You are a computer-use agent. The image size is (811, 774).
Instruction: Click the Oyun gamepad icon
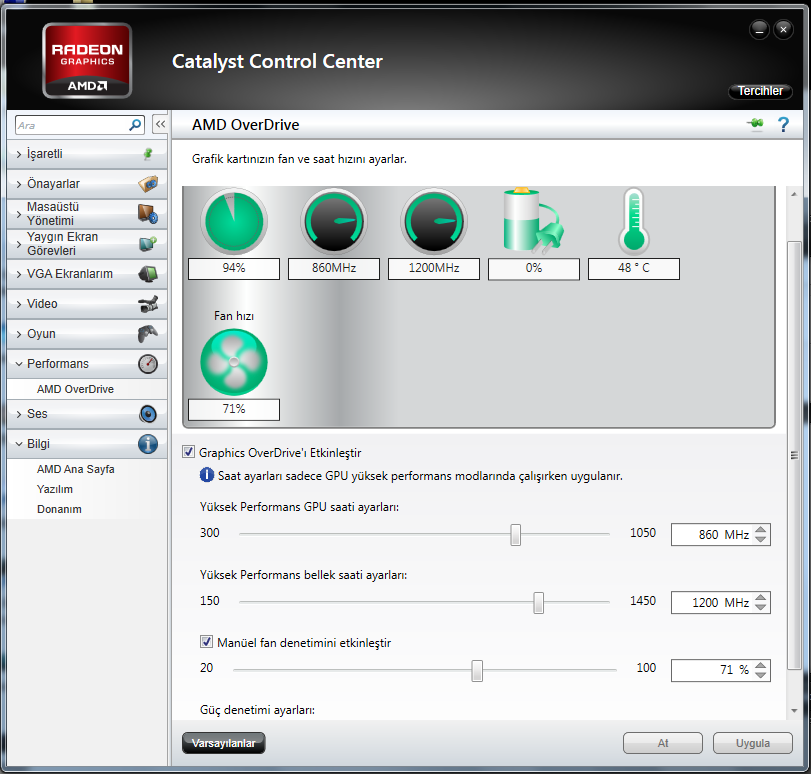click(148, 334)
